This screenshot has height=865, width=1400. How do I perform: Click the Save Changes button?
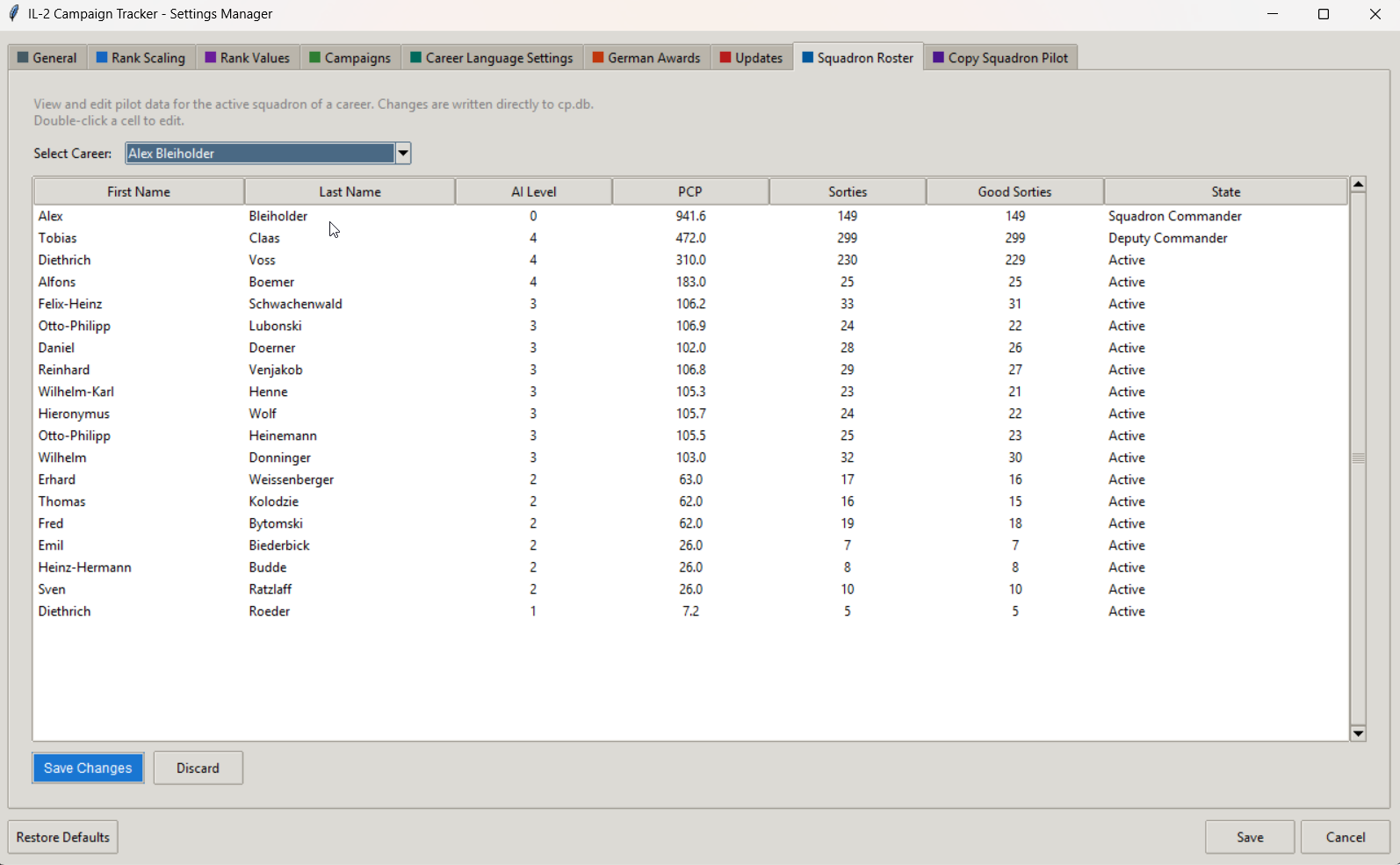pyautogui.click(x=88, y=768)
